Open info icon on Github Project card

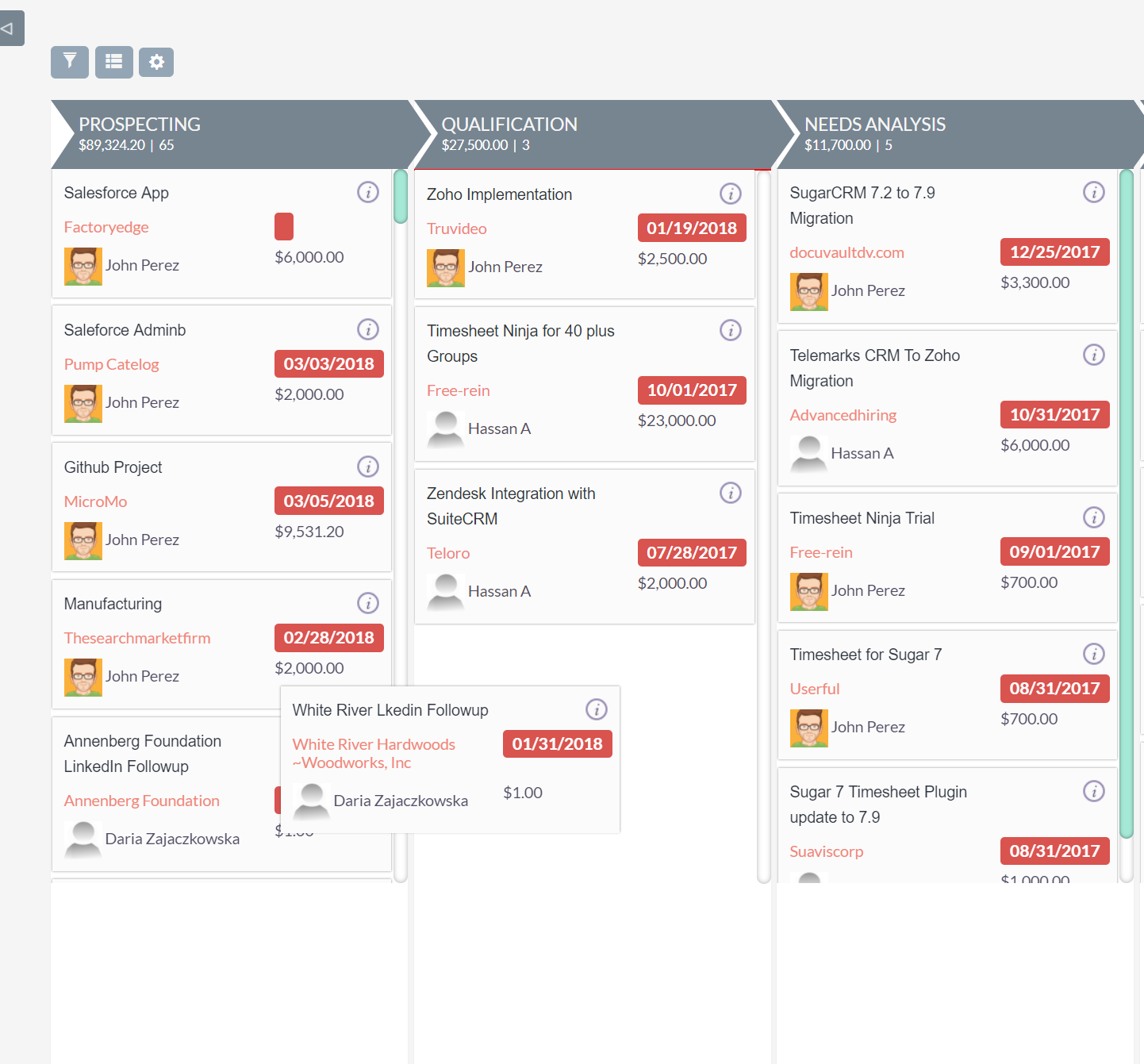368,467
